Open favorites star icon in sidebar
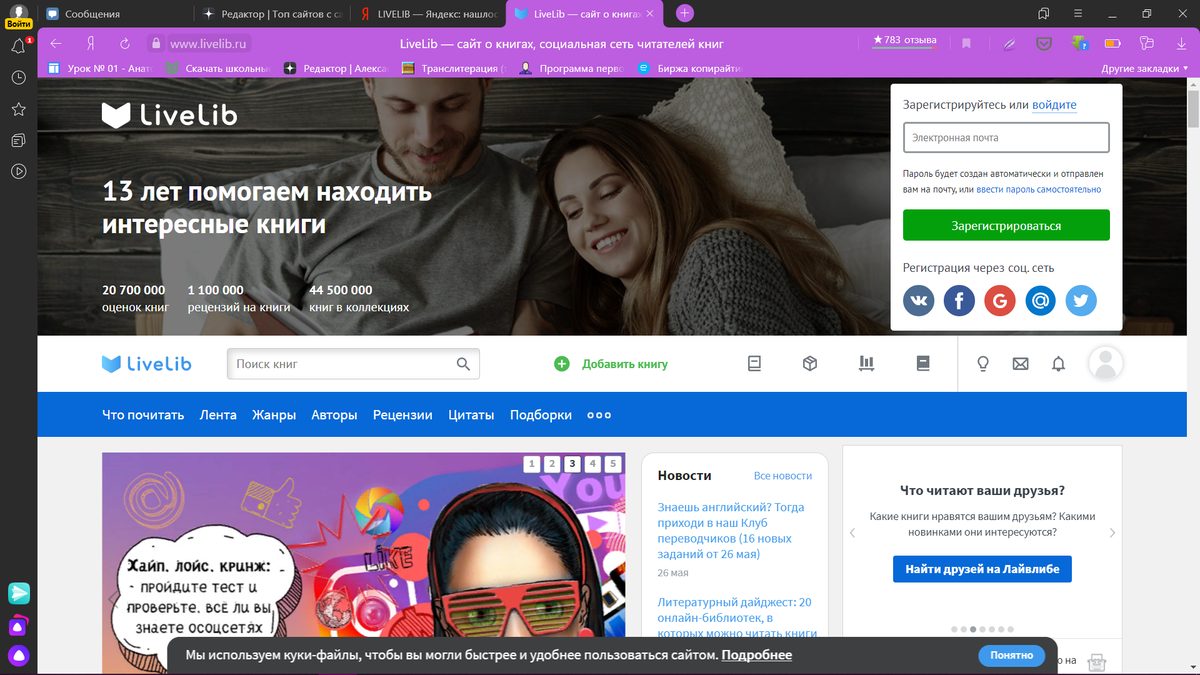1200x675 pixels. [x=18, y=109]
